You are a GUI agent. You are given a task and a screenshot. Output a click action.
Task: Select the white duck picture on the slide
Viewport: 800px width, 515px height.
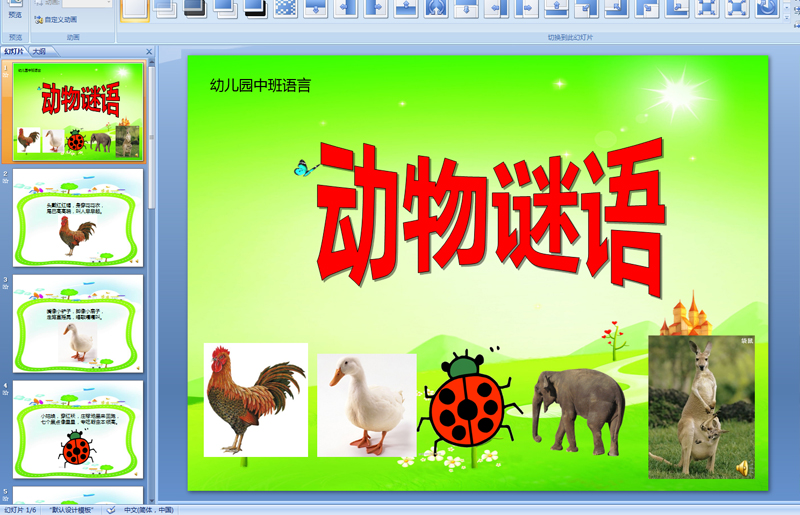point(367,405)
